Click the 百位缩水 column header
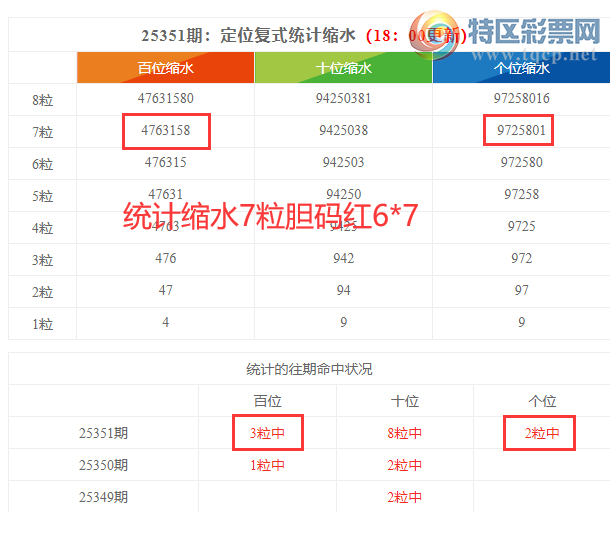Screen dimensions: 610x550 pyautogui.click(x=166, y=68)
